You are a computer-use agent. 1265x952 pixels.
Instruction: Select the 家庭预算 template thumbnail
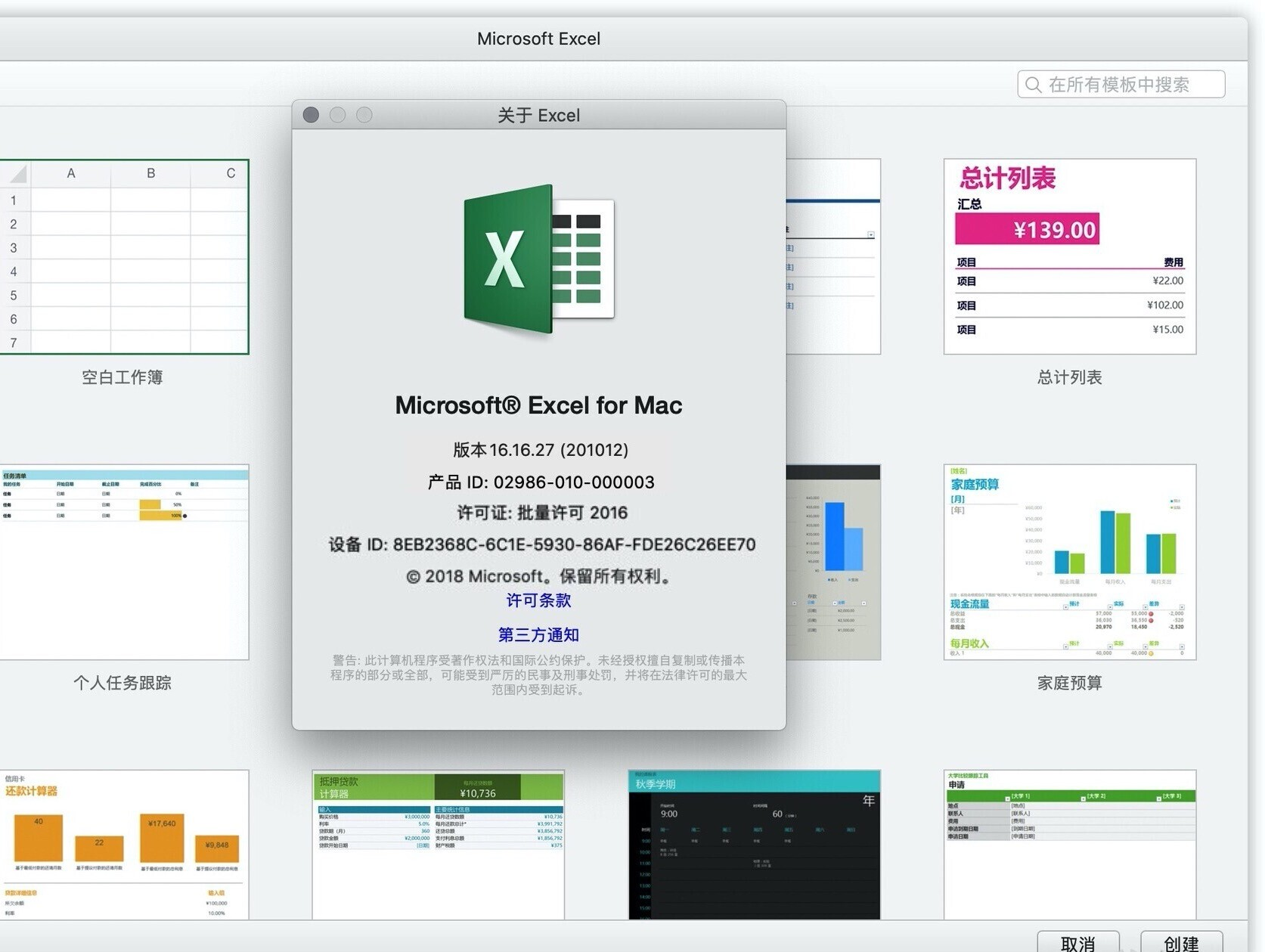pos(1070,562)
